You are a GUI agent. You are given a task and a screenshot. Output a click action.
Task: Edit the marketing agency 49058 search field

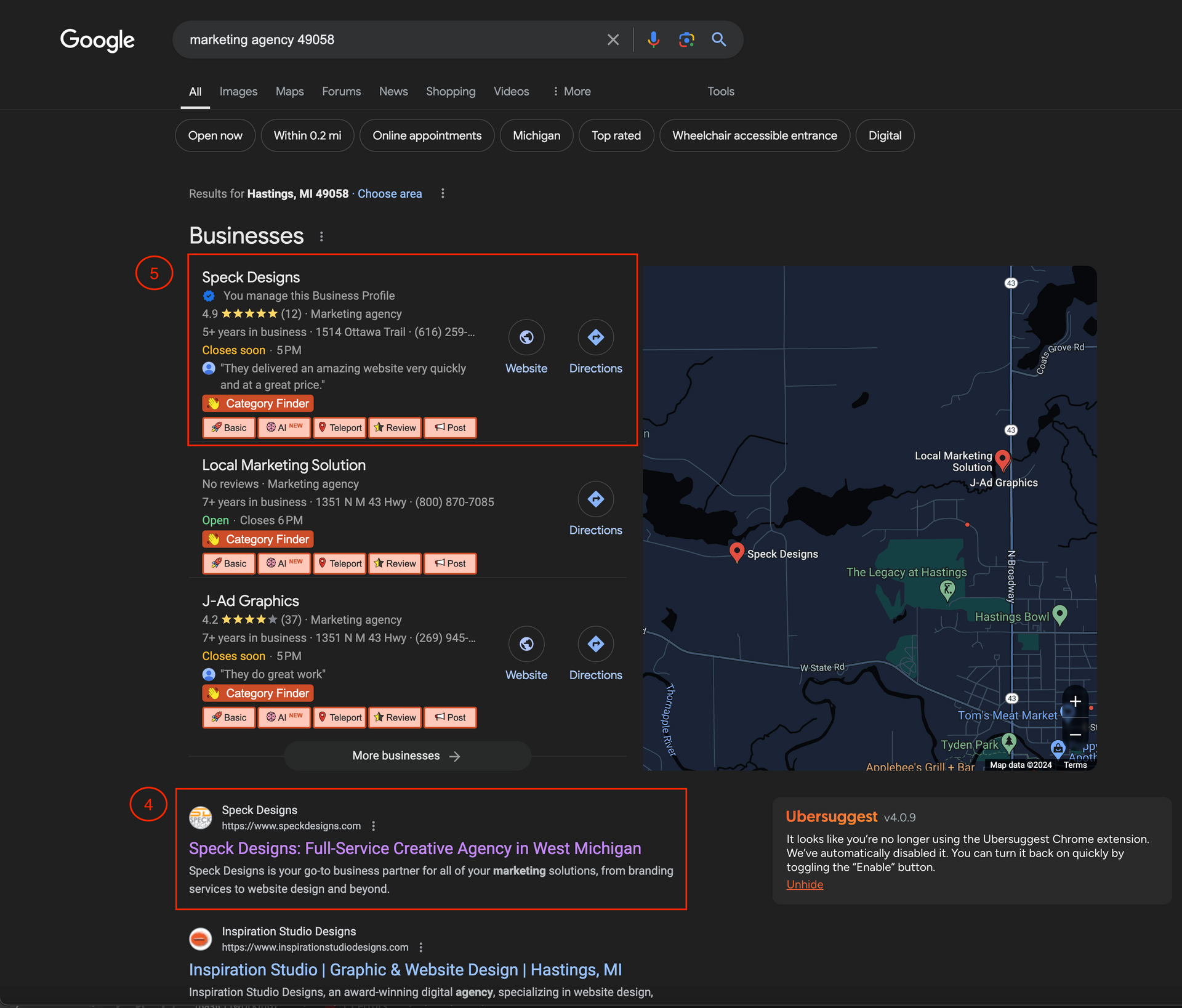(394, 40)
